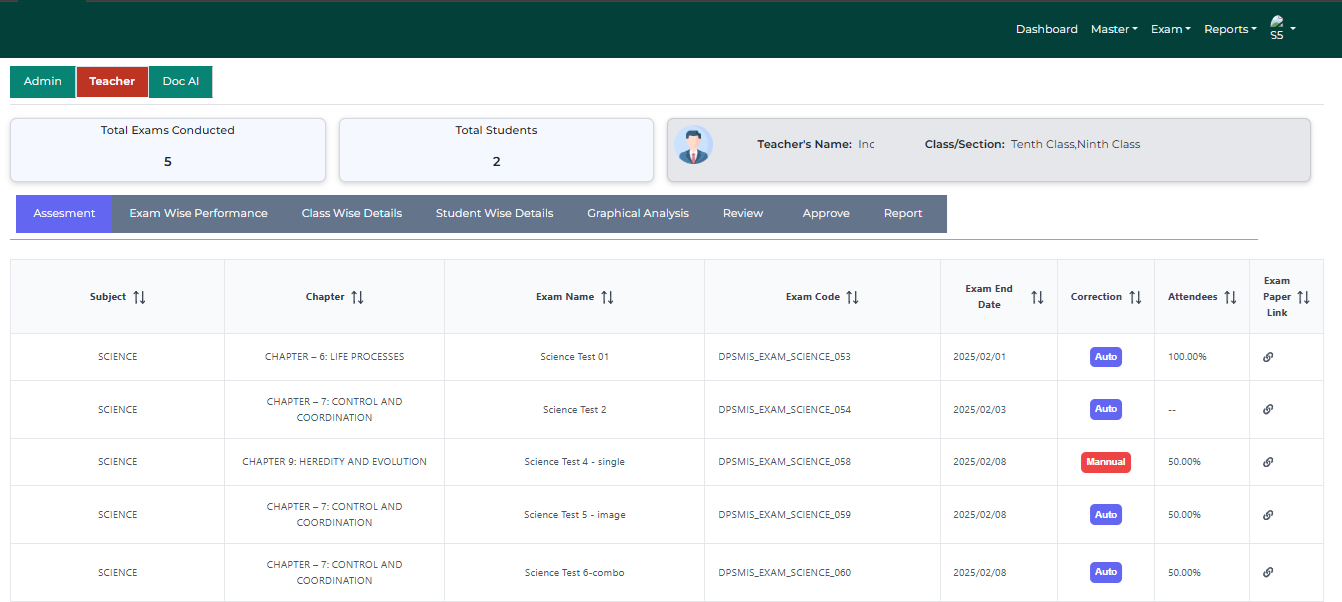Click the teacher profile avatar image
Screen dimensions: 1342x602
[x=693, y=145]
